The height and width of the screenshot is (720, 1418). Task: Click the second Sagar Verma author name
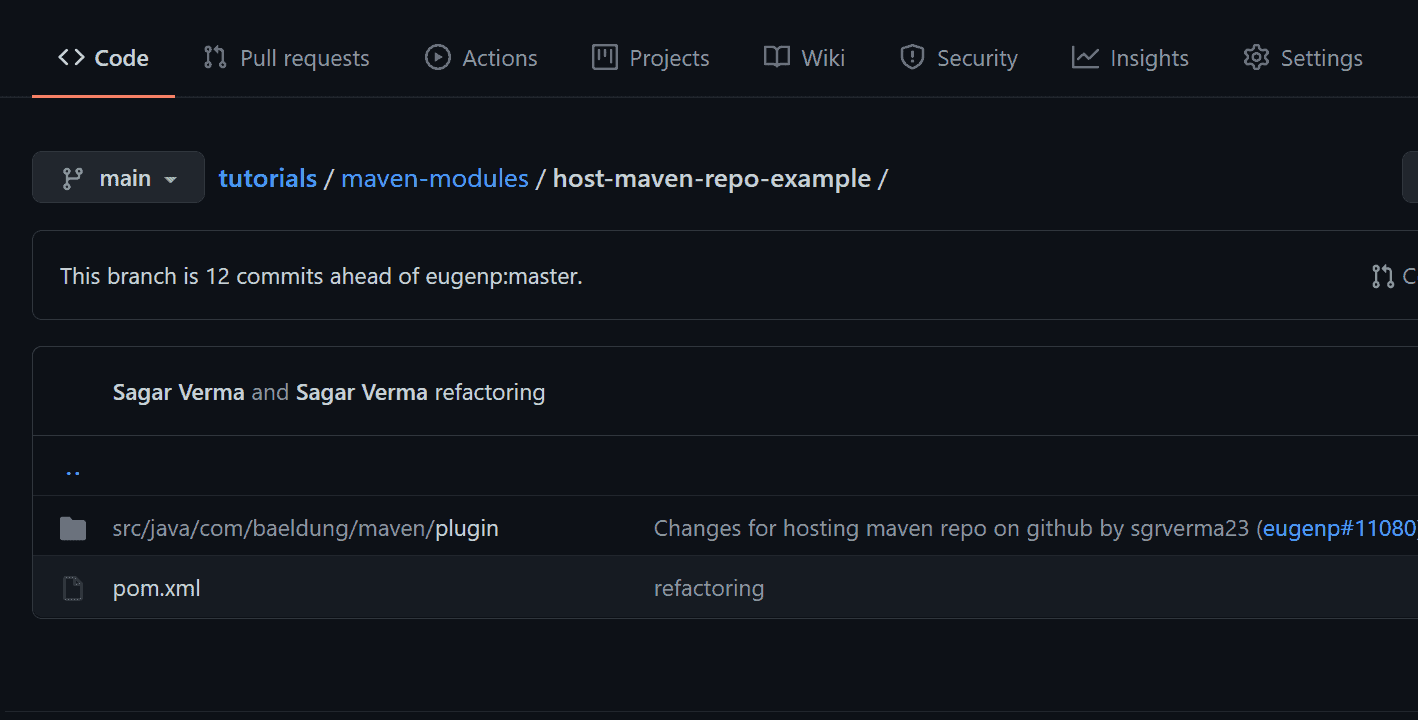pyautogui.click(x=362, y=392)
